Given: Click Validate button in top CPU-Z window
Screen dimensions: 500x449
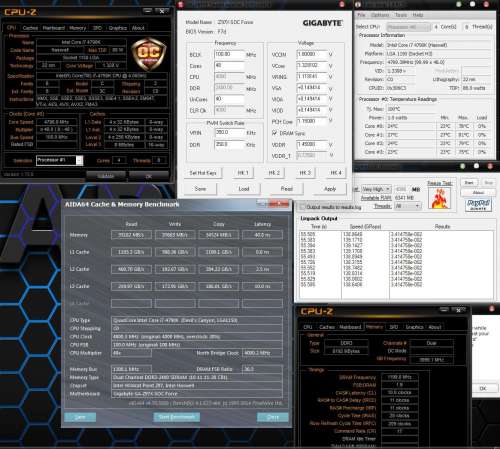Looking at the screenshot, I should [106, 176].
